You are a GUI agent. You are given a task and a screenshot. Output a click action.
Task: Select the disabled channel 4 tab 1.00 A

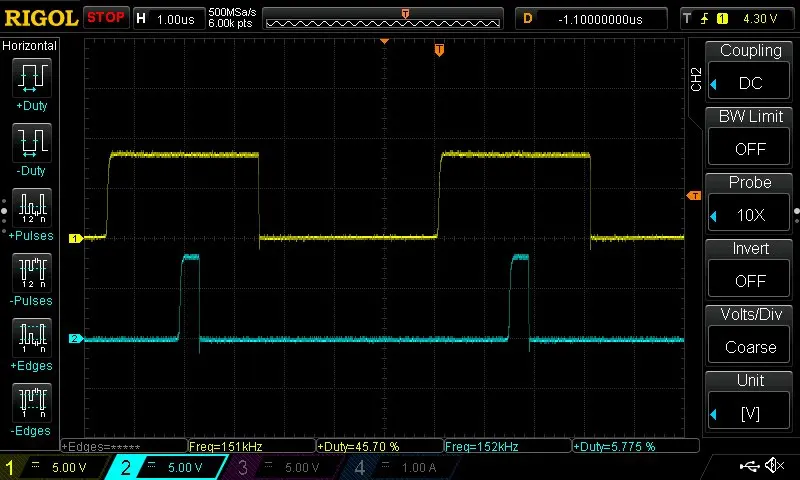point(402,467)
